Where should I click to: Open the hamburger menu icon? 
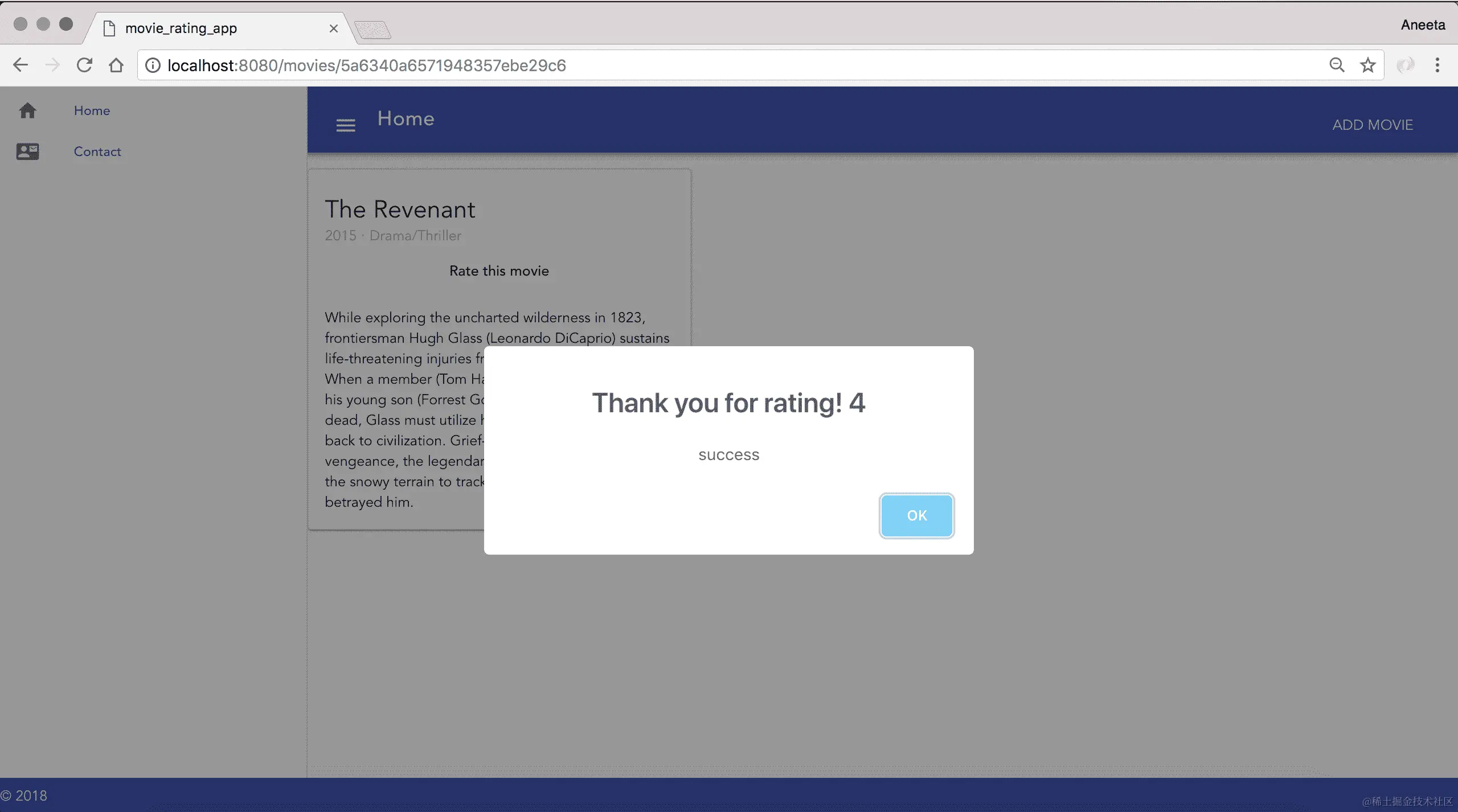346,125
